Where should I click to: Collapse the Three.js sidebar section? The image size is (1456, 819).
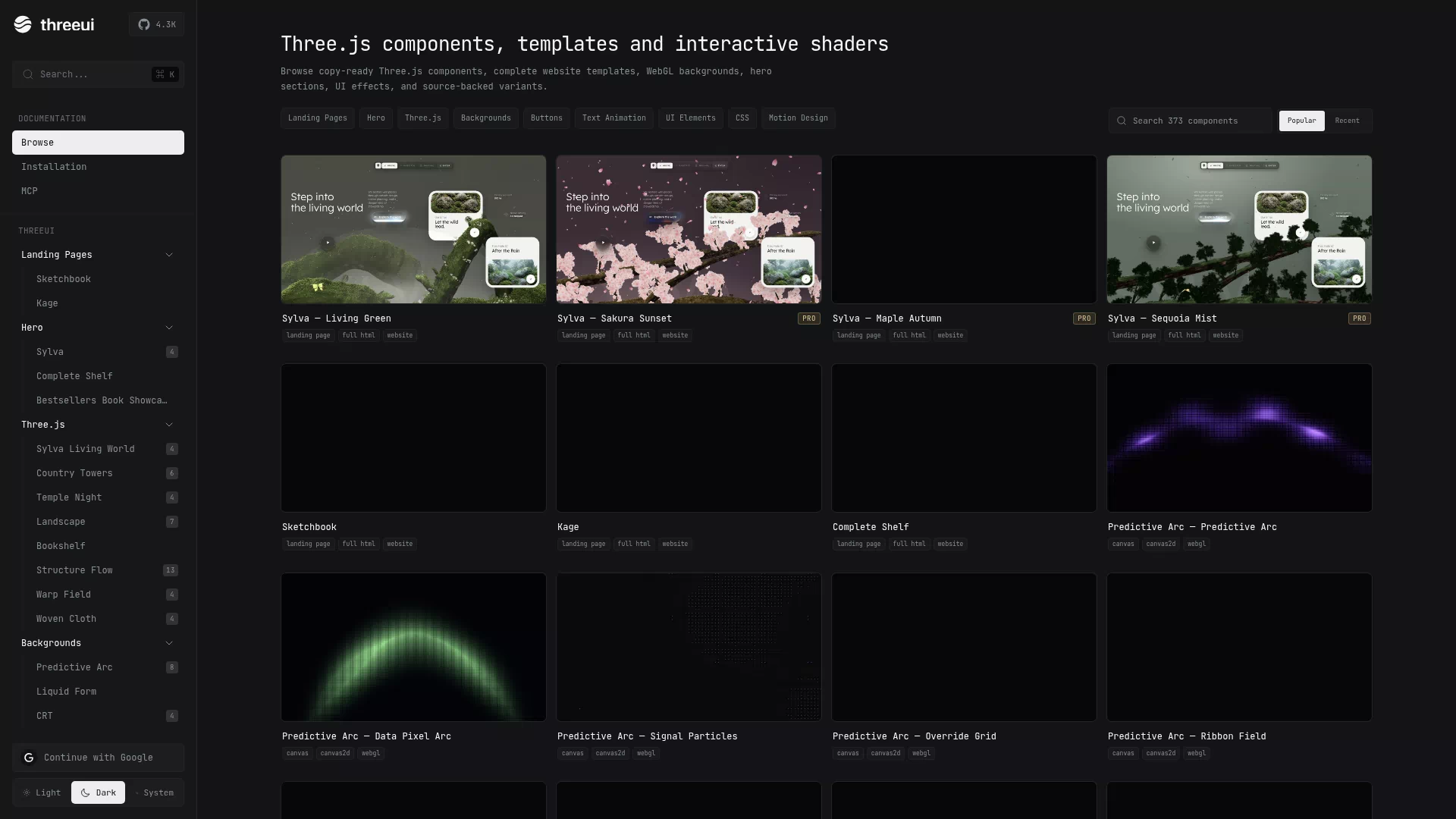tap(98, 425)
